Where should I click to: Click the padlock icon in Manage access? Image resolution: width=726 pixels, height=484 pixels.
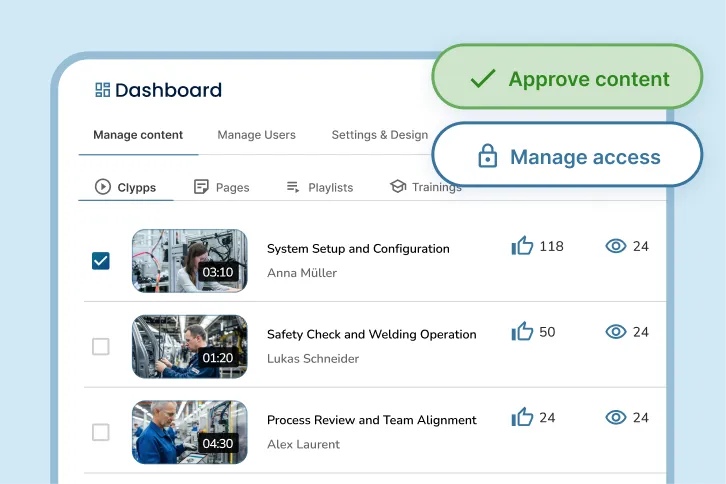[x=488, y=156]
